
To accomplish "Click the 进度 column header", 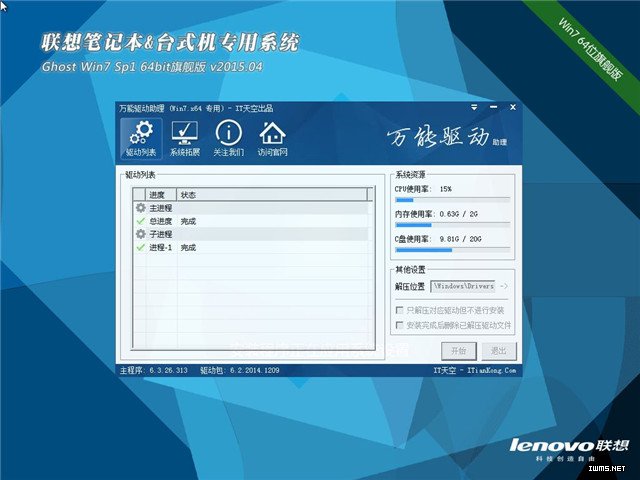I will (x=161, y=195).
